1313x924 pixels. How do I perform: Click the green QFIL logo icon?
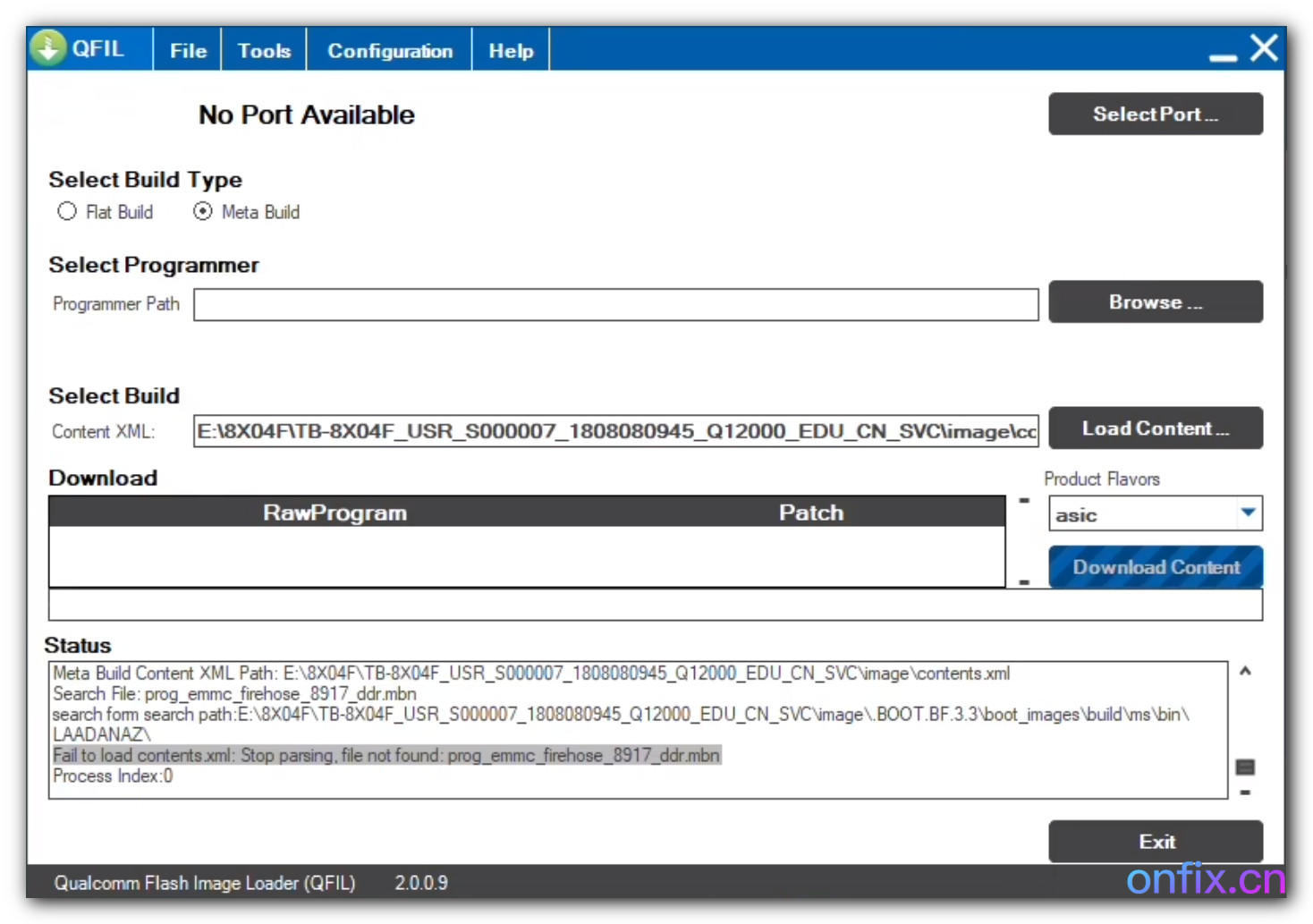click(x=48, y=48)
